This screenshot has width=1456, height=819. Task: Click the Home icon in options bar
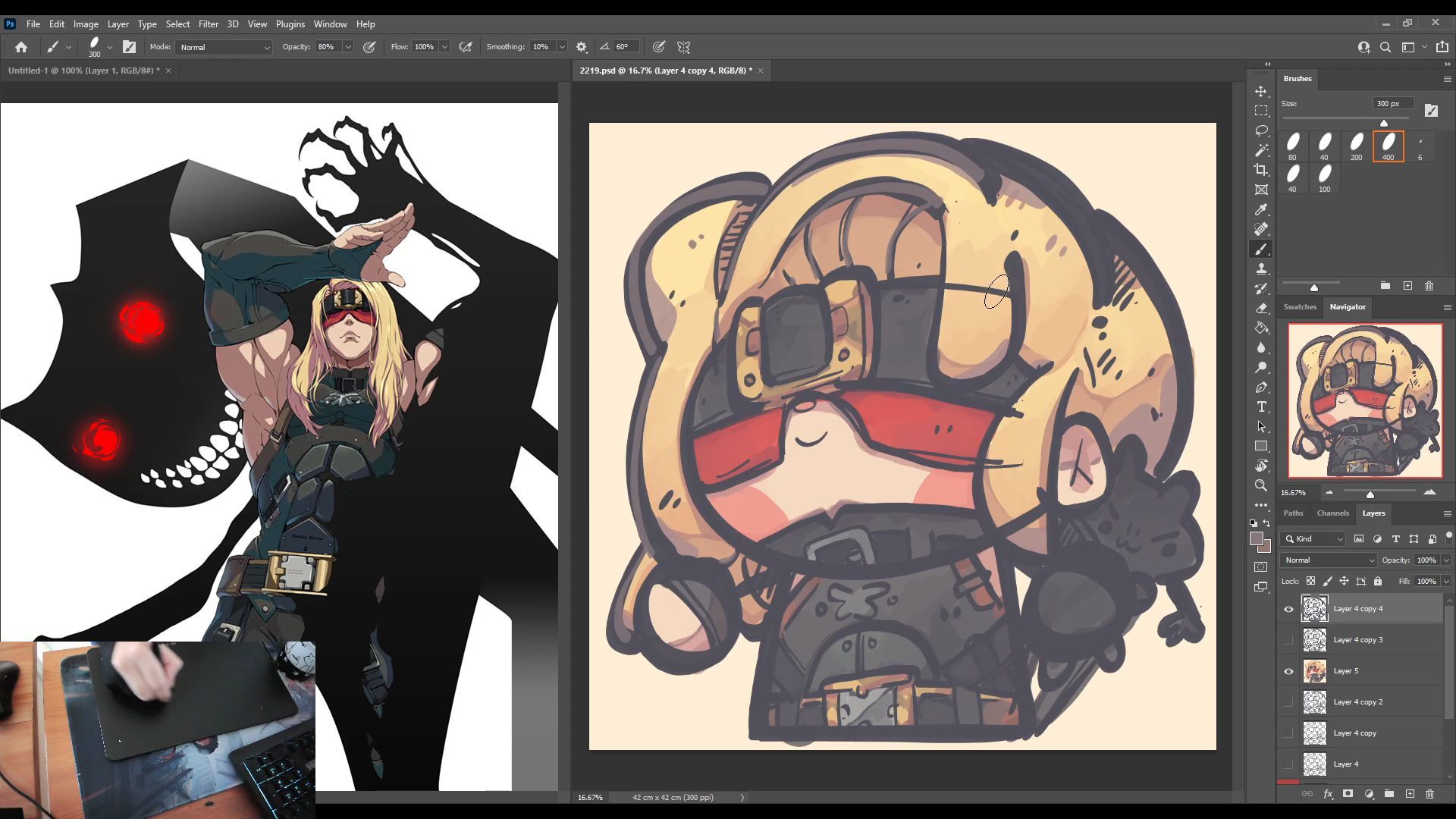tap(21, 47)
